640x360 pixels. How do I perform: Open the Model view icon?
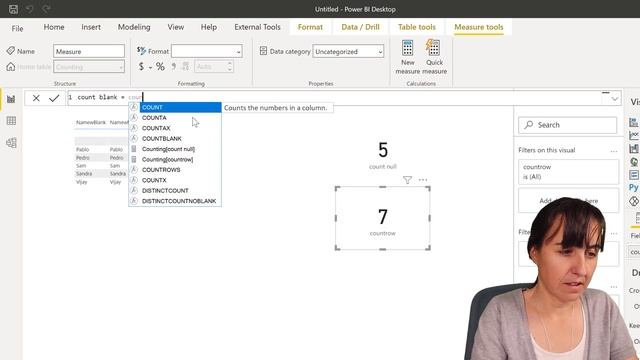[x=11, y=143]
